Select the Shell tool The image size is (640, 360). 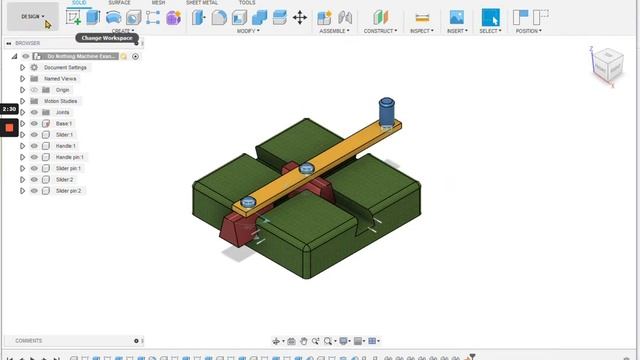point(240,18)
